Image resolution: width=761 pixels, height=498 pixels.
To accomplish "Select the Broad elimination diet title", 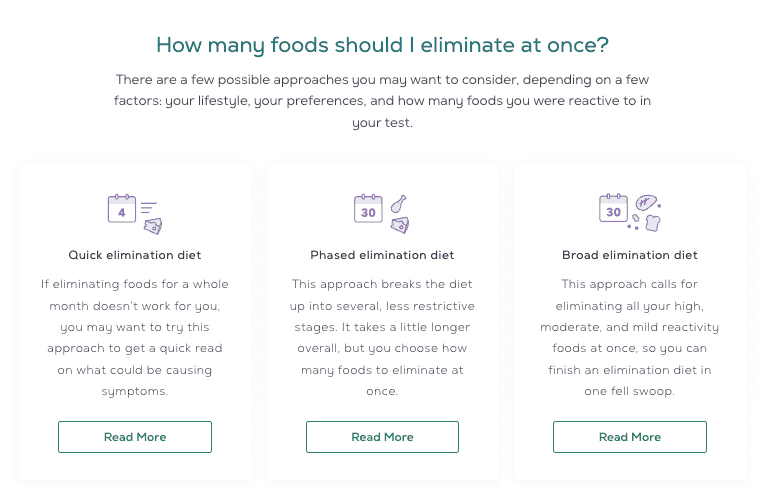I will pyautogui.click(x=630, y=255).
